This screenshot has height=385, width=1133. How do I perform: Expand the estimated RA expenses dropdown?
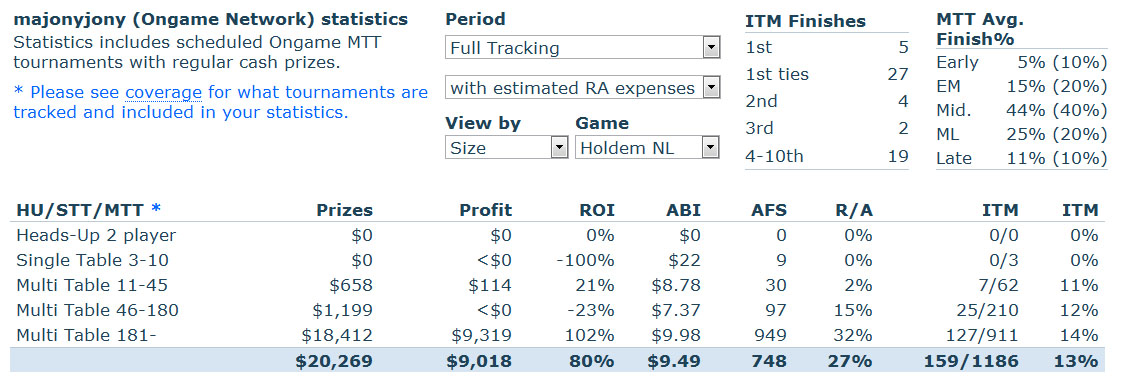coord(582,88)
